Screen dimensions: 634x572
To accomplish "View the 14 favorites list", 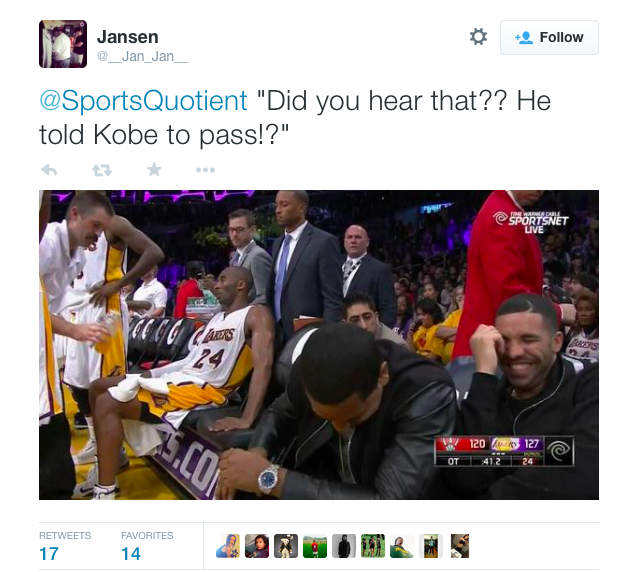I will pos(147,547).
